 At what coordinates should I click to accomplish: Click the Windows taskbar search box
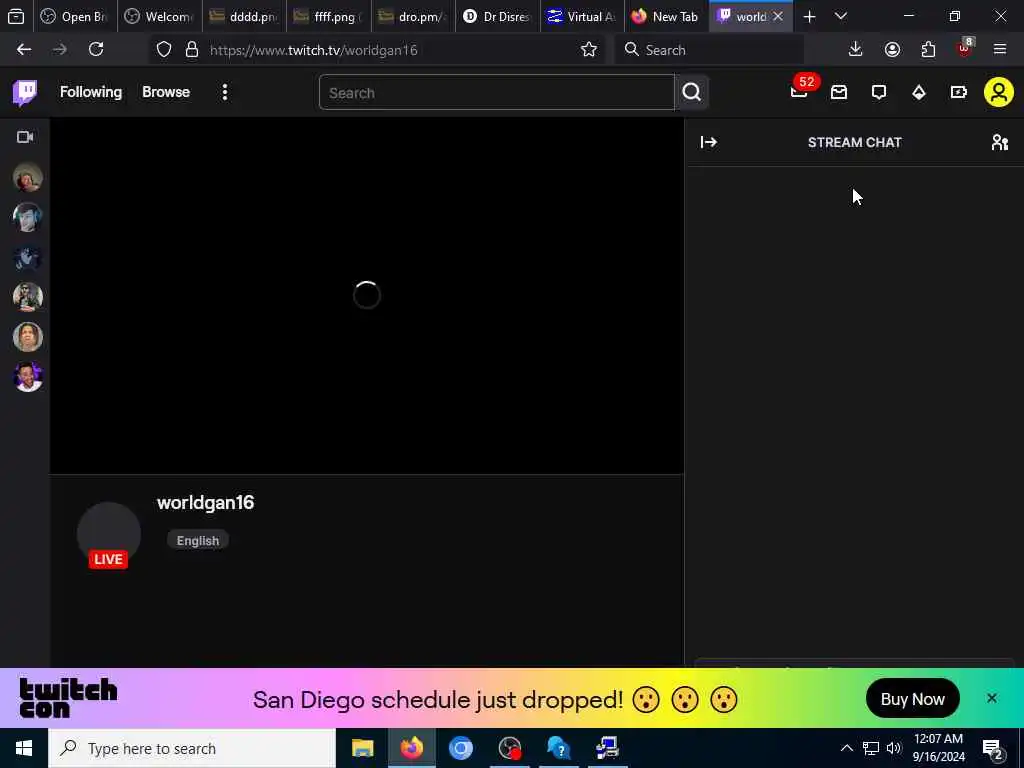[192, 748]
